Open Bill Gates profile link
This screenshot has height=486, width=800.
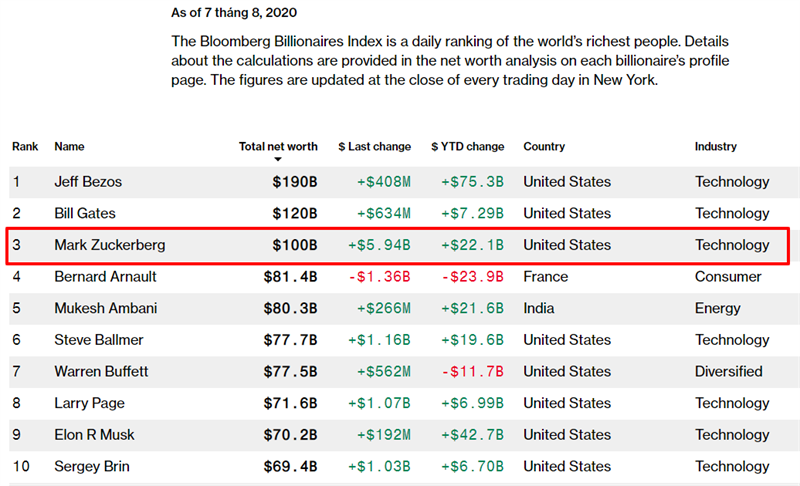[85, 214]
